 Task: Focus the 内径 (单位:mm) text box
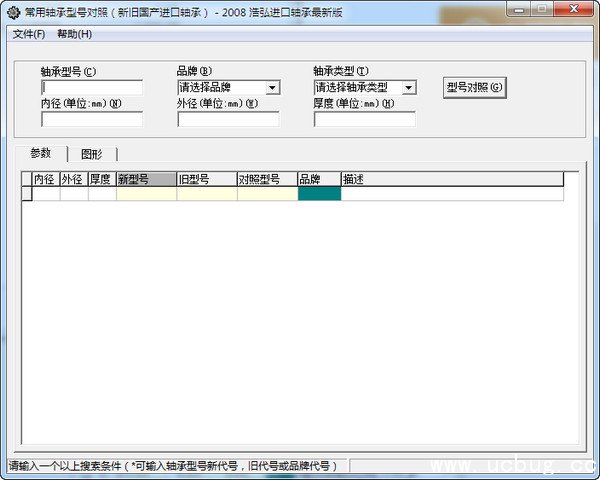point(92,120)
